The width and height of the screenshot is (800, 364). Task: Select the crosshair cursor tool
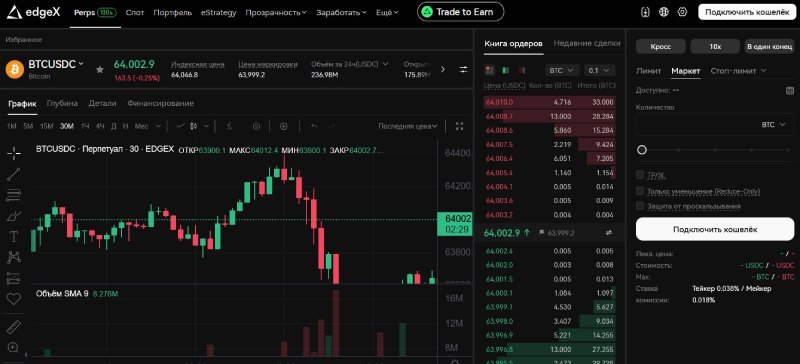point(14,153)
